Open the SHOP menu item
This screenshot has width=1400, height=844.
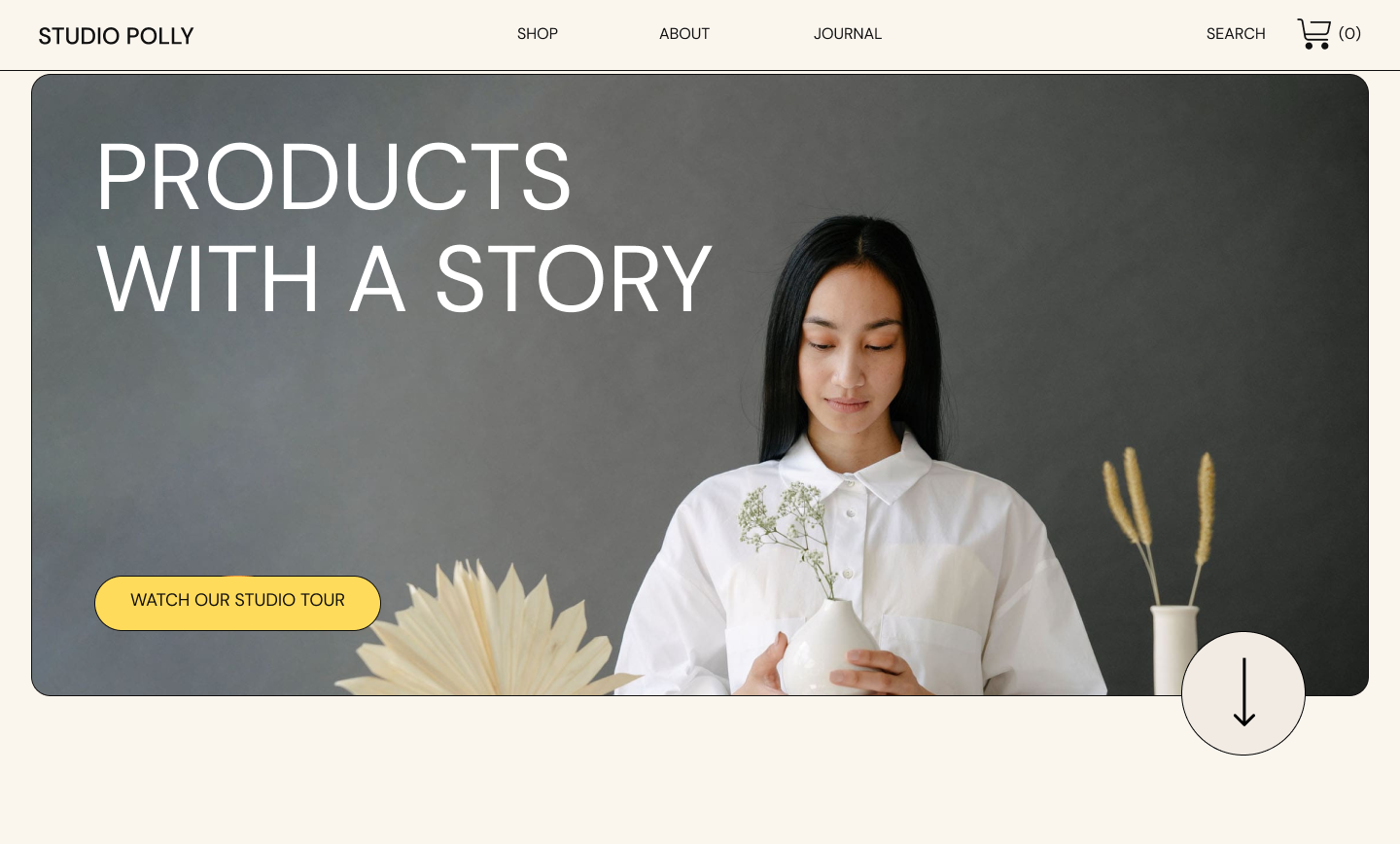(538, 34)
